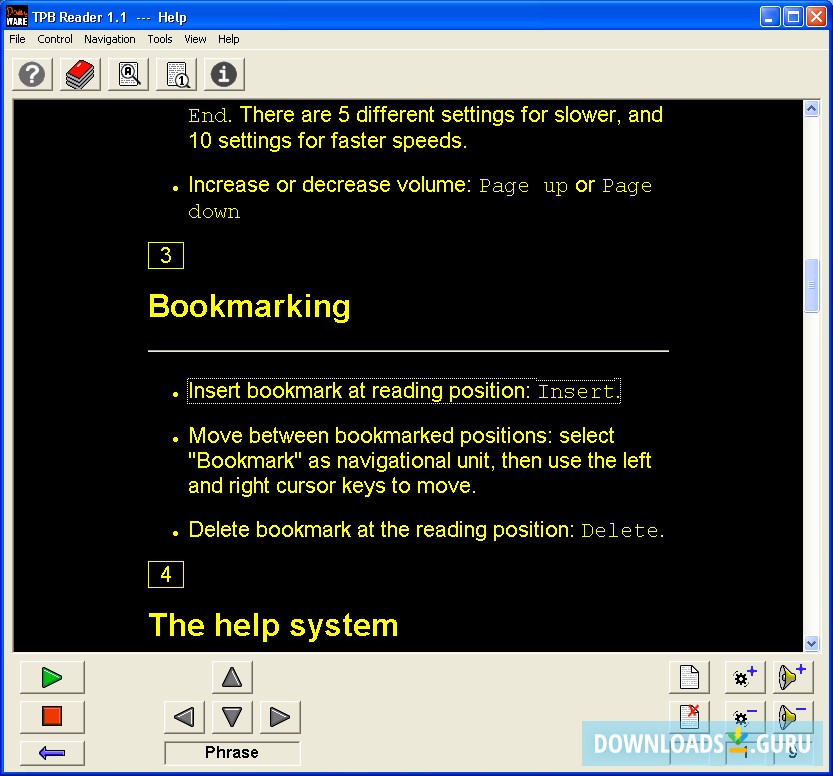Open the text search tool icon
The height and width of the screenshot is (776, 833).
pos(127,74)
